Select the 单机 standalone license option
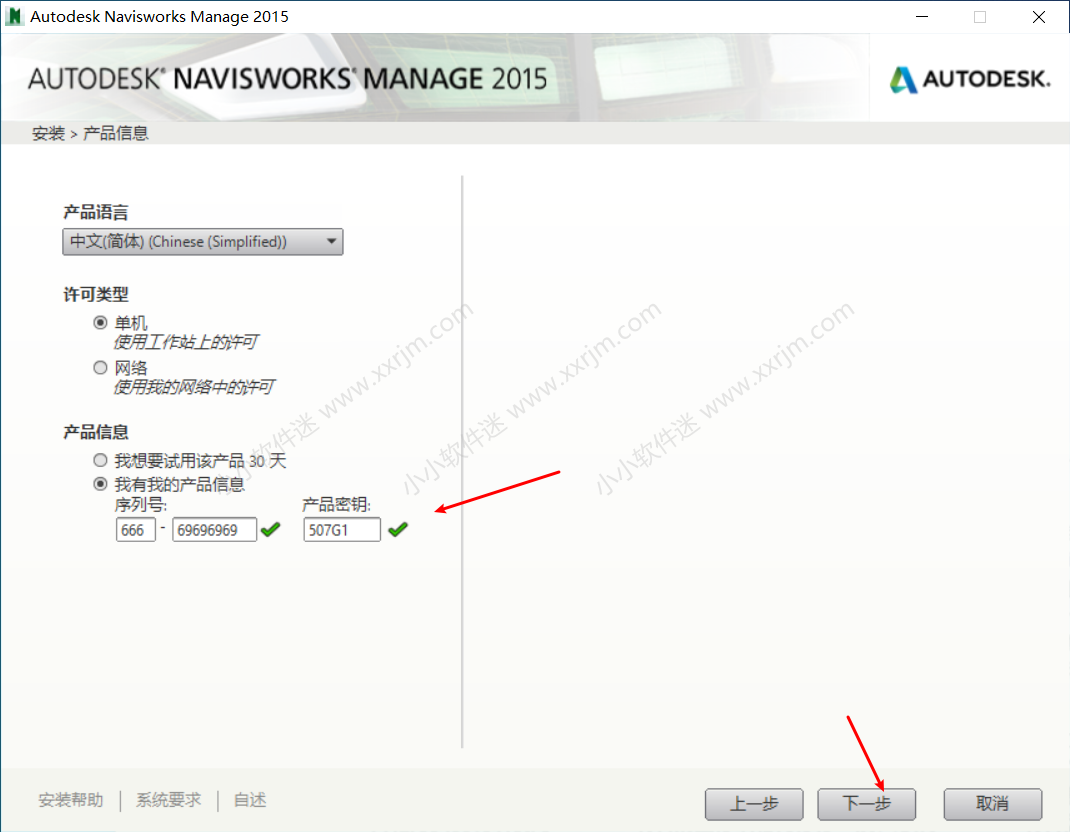This screenshot has width=1070, height=832. [100, 323]
